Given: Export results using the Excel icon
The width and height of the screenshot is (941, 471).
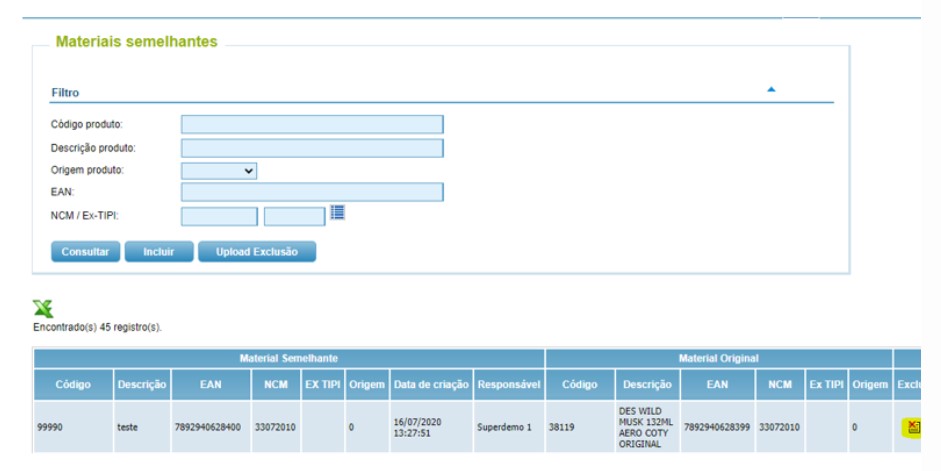Looking at the screenshot, I should point(43,308).
